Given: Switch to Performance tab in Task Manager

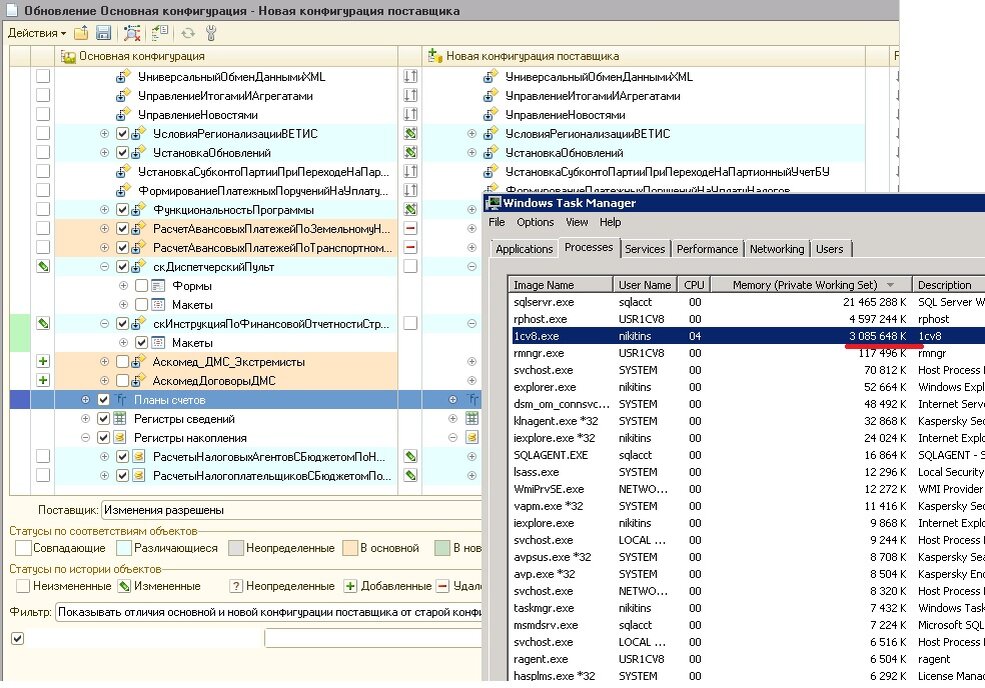Looking at the screenshot, I should click(707, 249).
